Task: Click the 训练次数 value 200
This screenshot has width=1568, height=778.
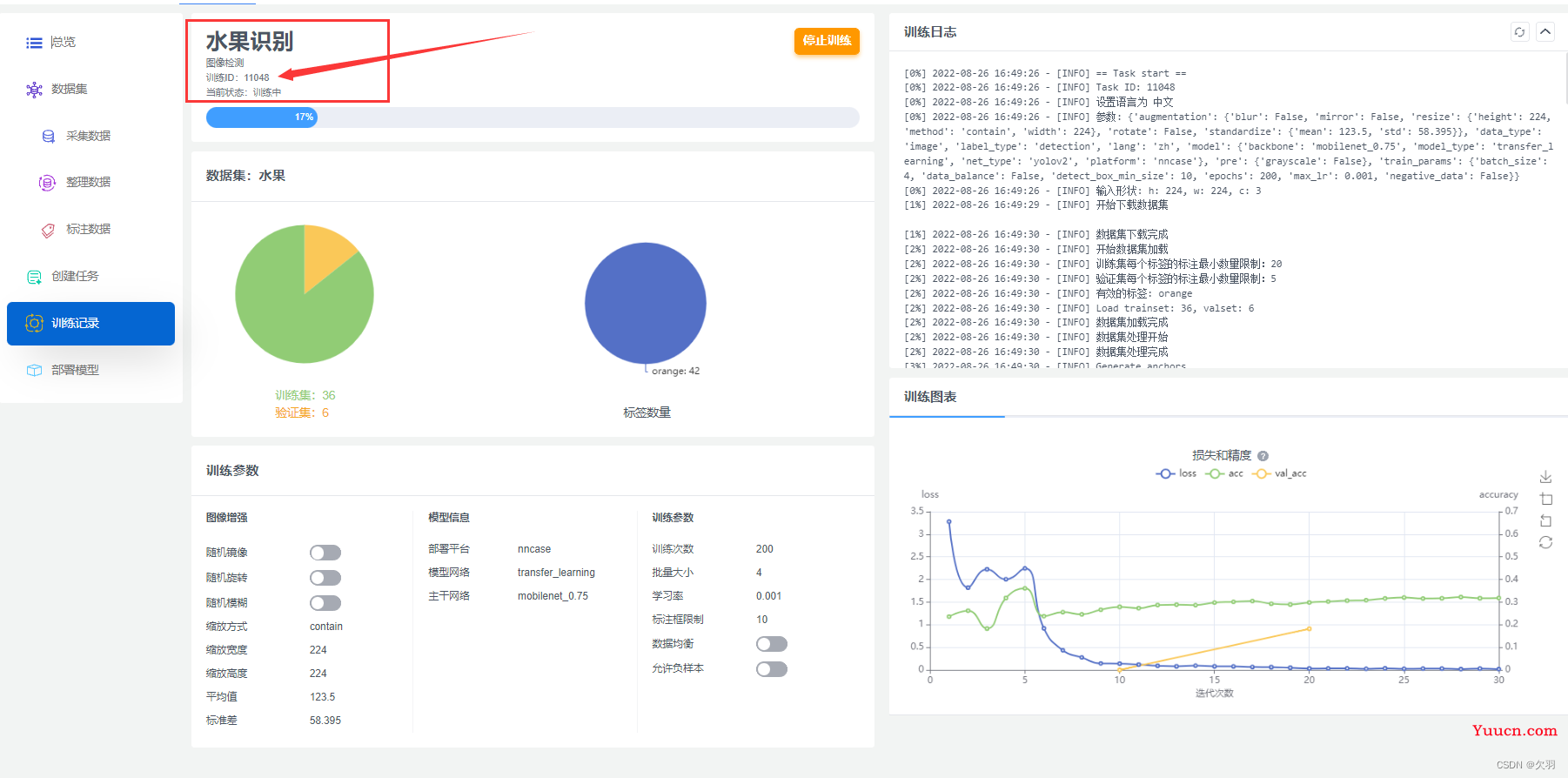Action: [x=765, y=549]
